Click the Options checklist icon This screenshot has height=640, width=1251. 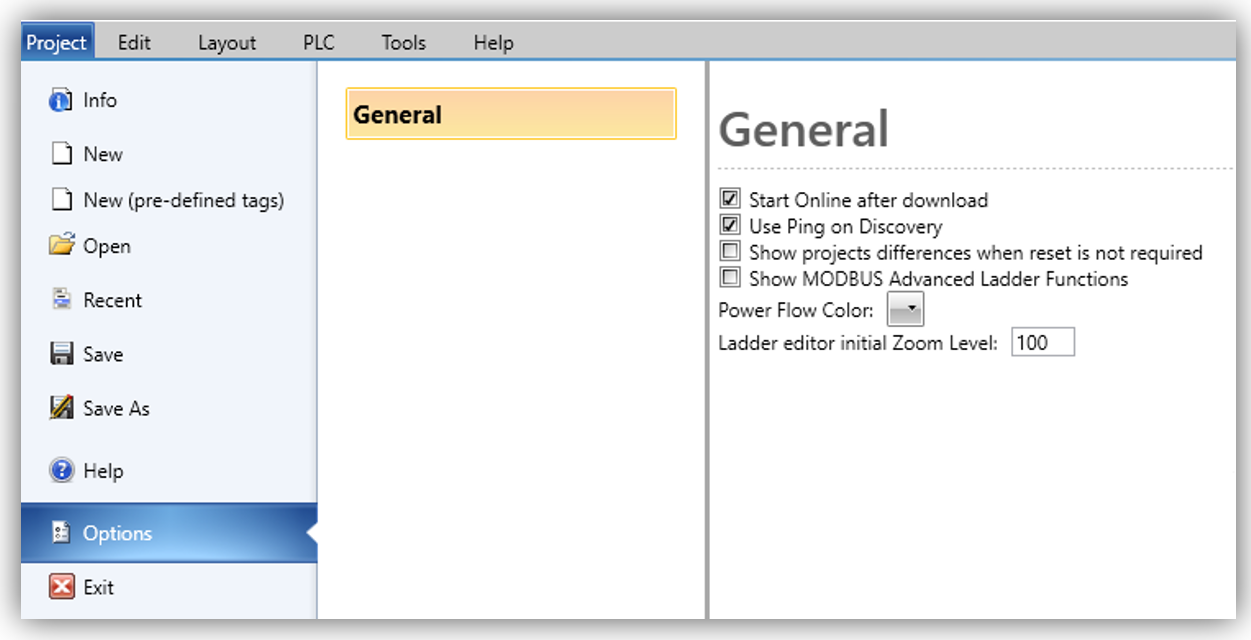click(x=62, y=533)
